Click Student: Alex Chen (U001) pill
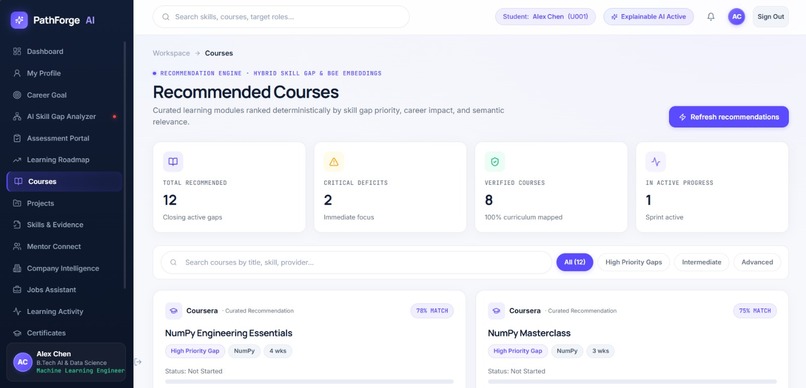The image size is (806, 388). point(545,16)
